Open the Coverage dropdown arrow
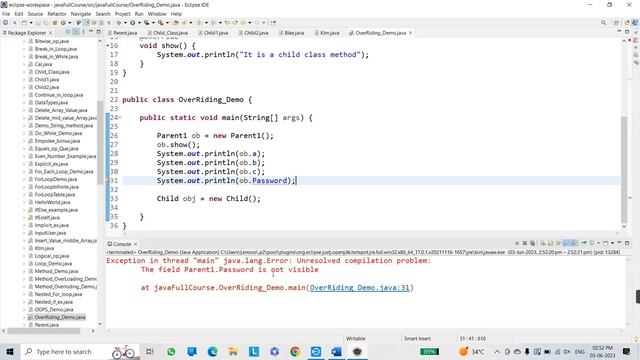Image resolution: width=640 pixels, height=360 pixels. pyautogui.click(x=153, y=23)
